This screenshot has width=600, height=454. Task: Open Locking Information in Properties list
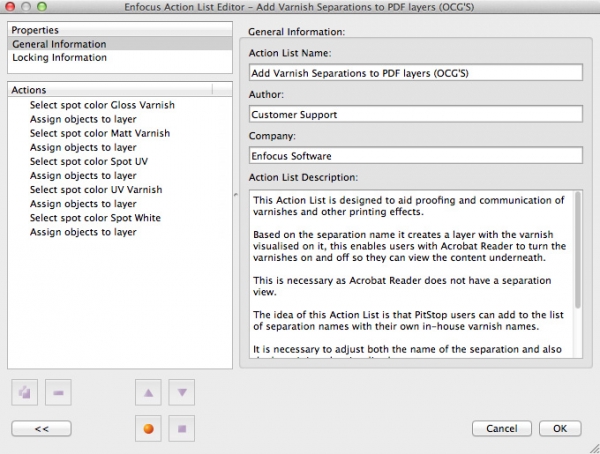point(59,58)
